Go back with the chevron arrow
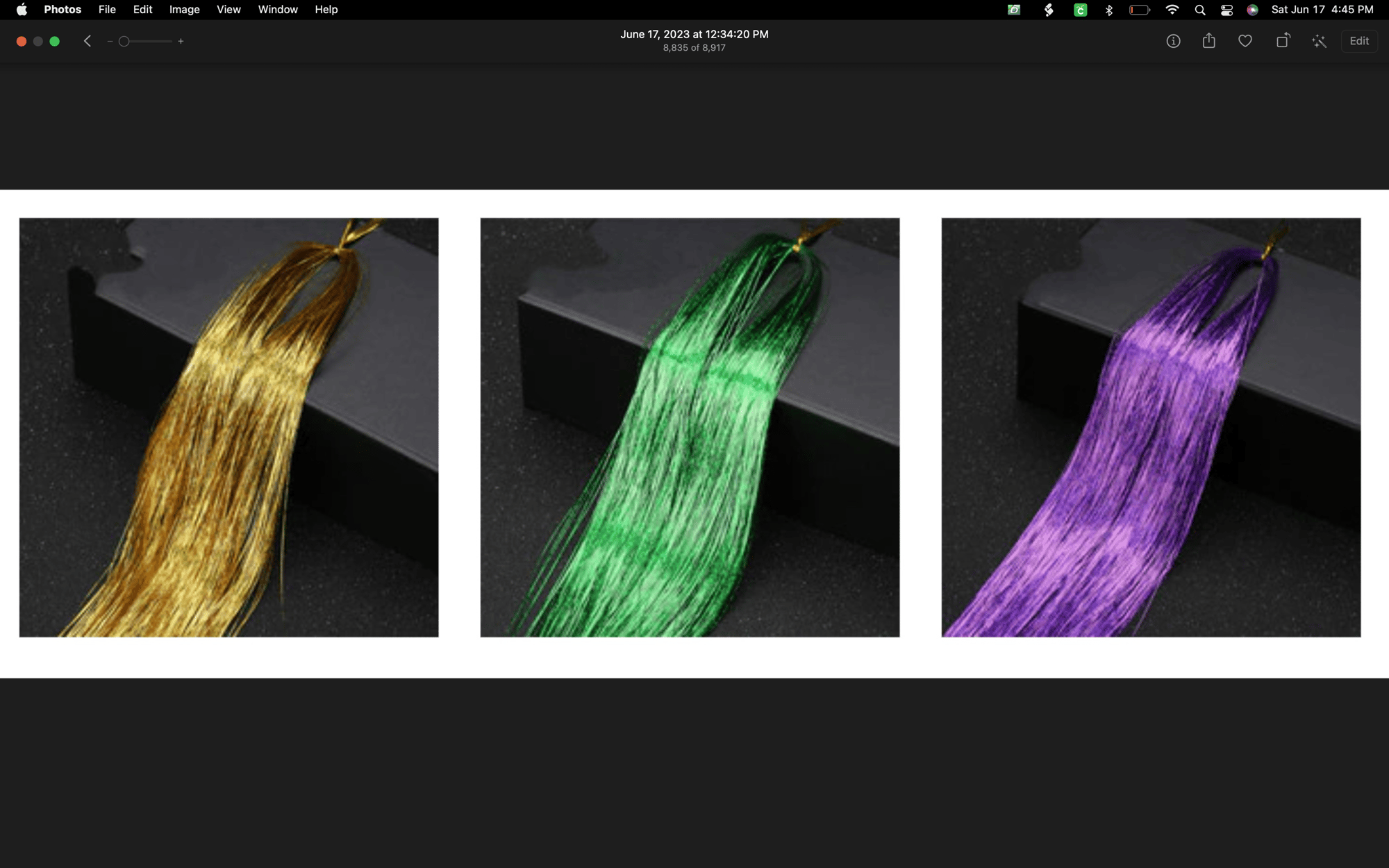Screen dimensions: 1389x868 pos(88,41)
